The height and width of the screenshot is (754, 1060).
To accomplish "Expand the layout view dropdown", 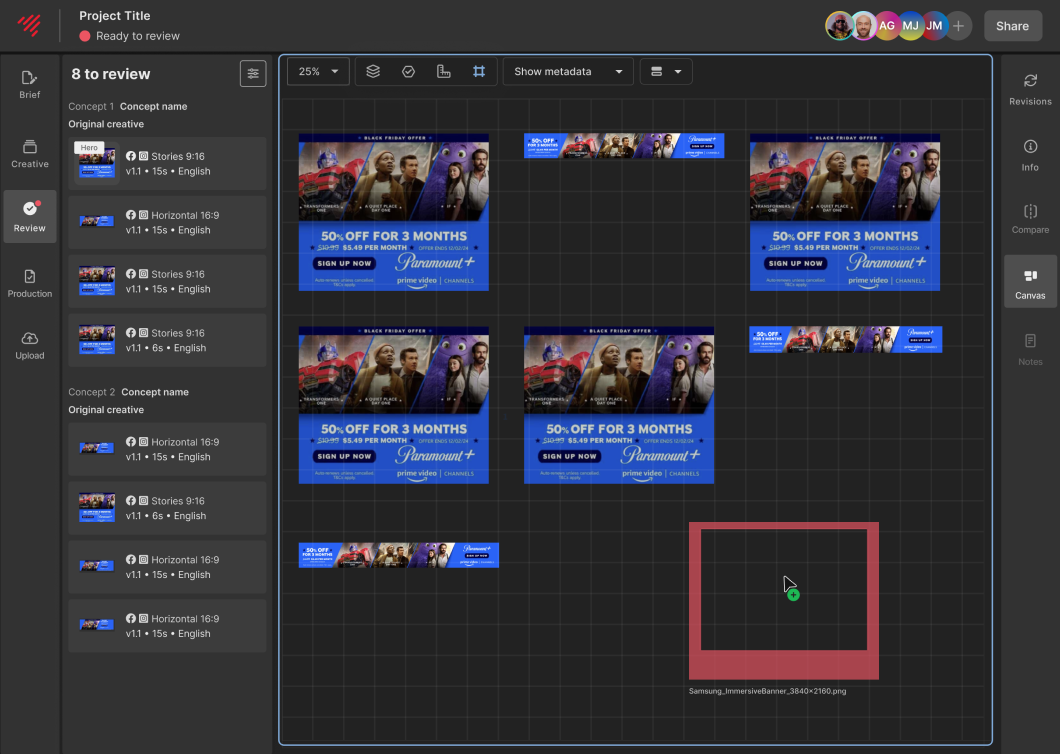I will tap(666, 72).
